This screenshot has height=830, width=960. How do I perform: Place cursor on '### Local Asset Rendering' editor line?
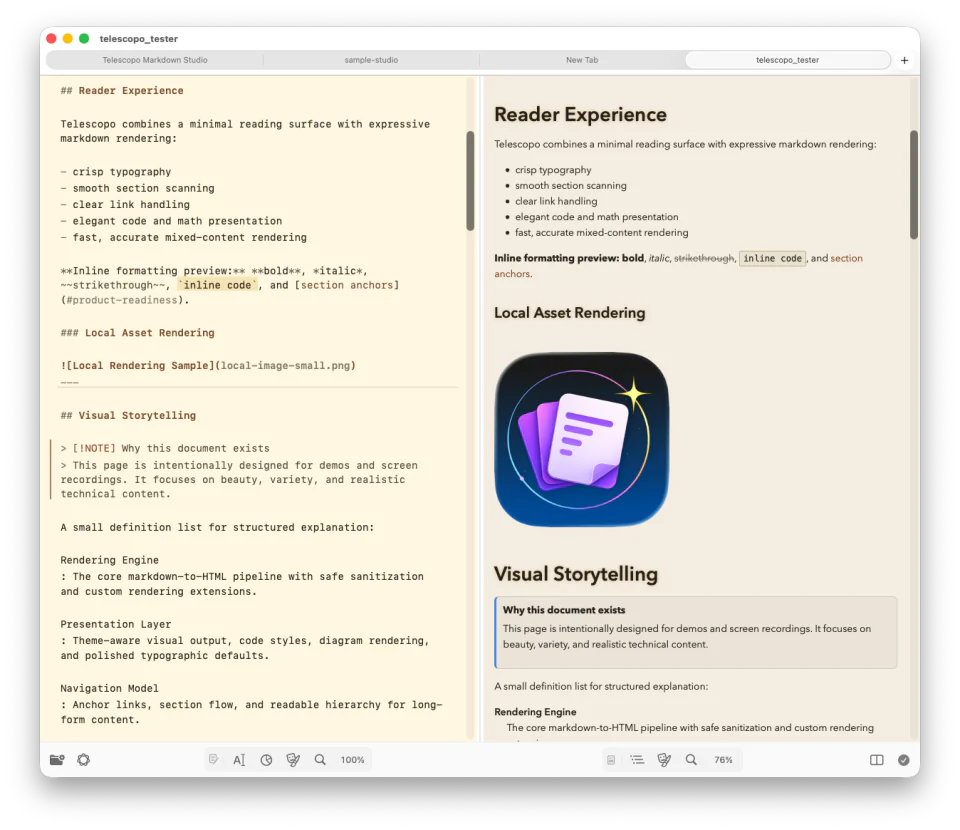coord(138,333)
